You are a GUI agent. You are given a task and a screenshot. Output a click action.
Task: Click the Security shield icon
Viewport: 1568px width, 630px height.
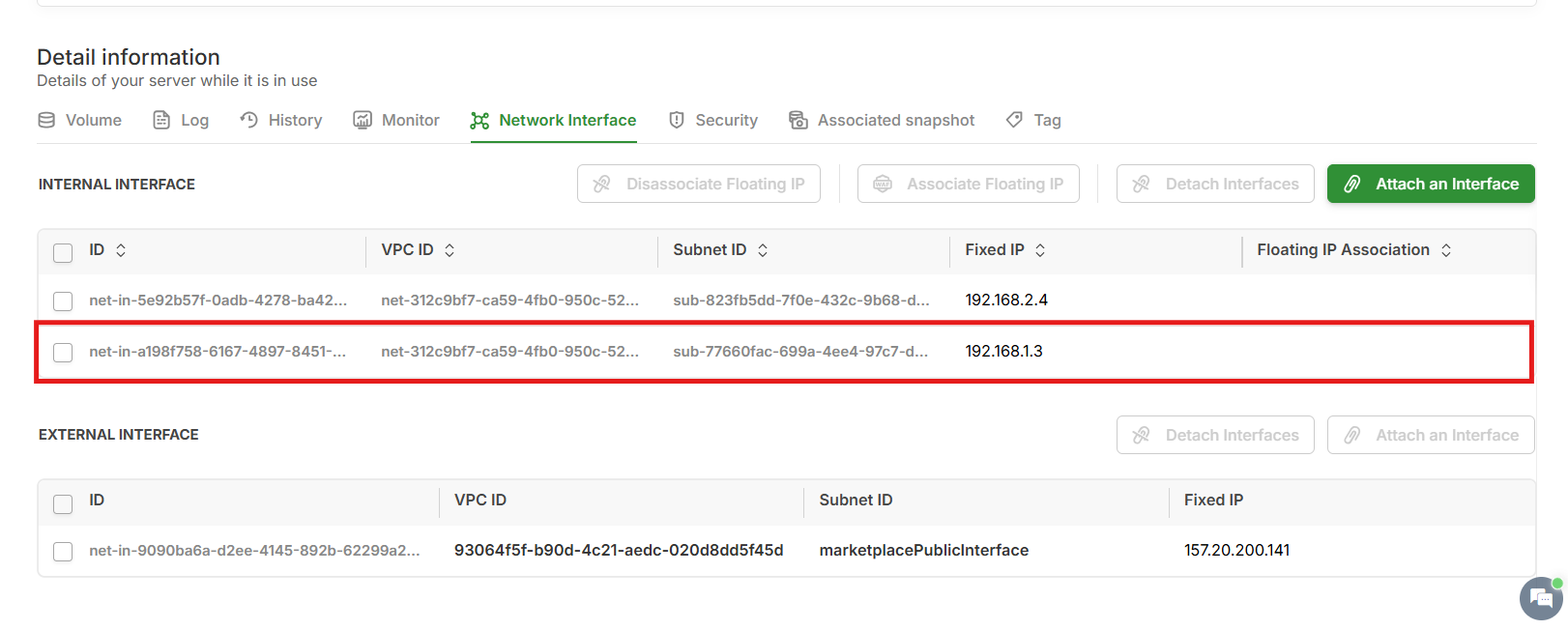(x=677, y=120)
